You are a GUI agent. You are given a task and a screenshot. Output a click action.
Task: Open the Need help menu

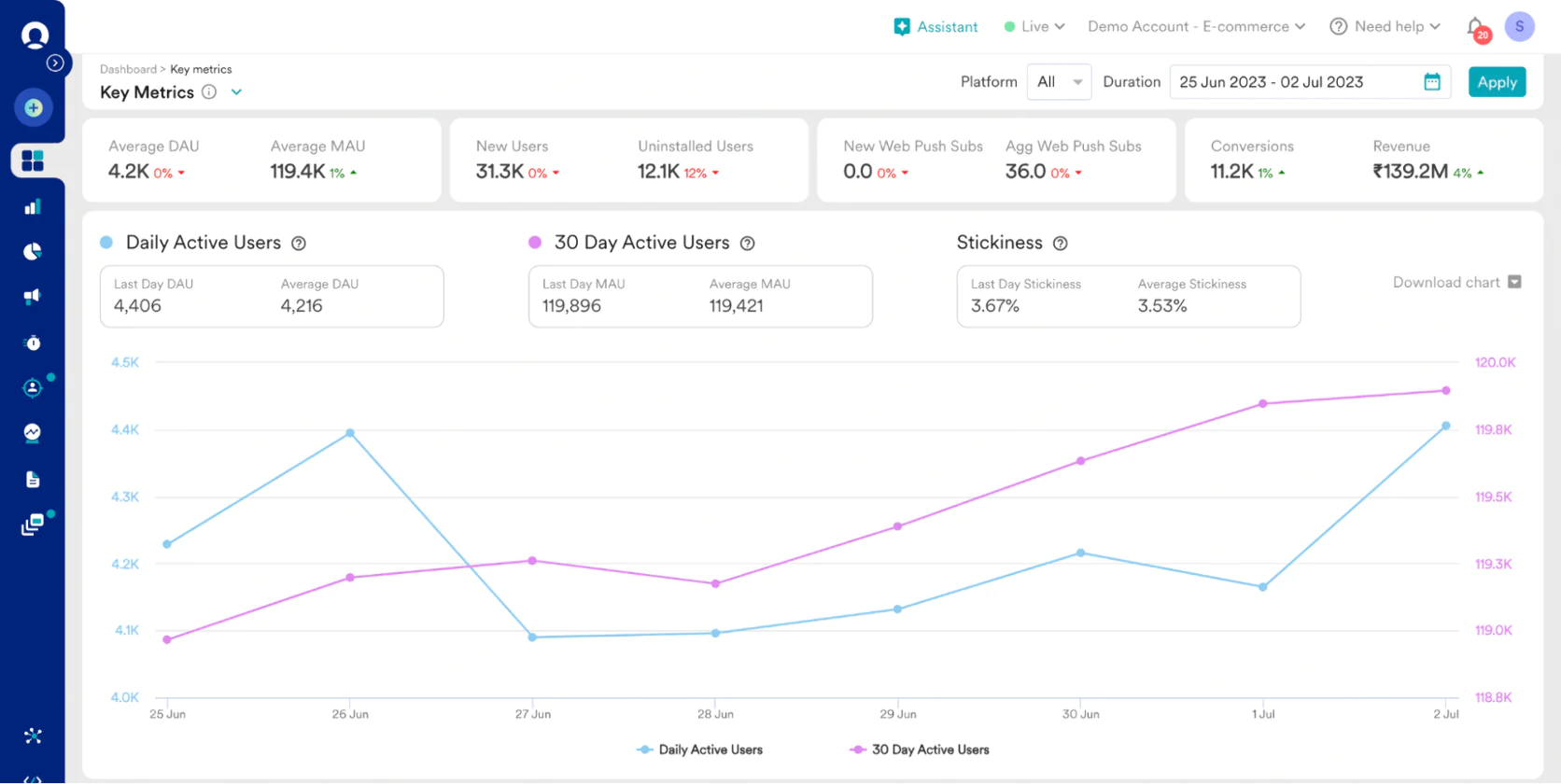[1385, 27]
